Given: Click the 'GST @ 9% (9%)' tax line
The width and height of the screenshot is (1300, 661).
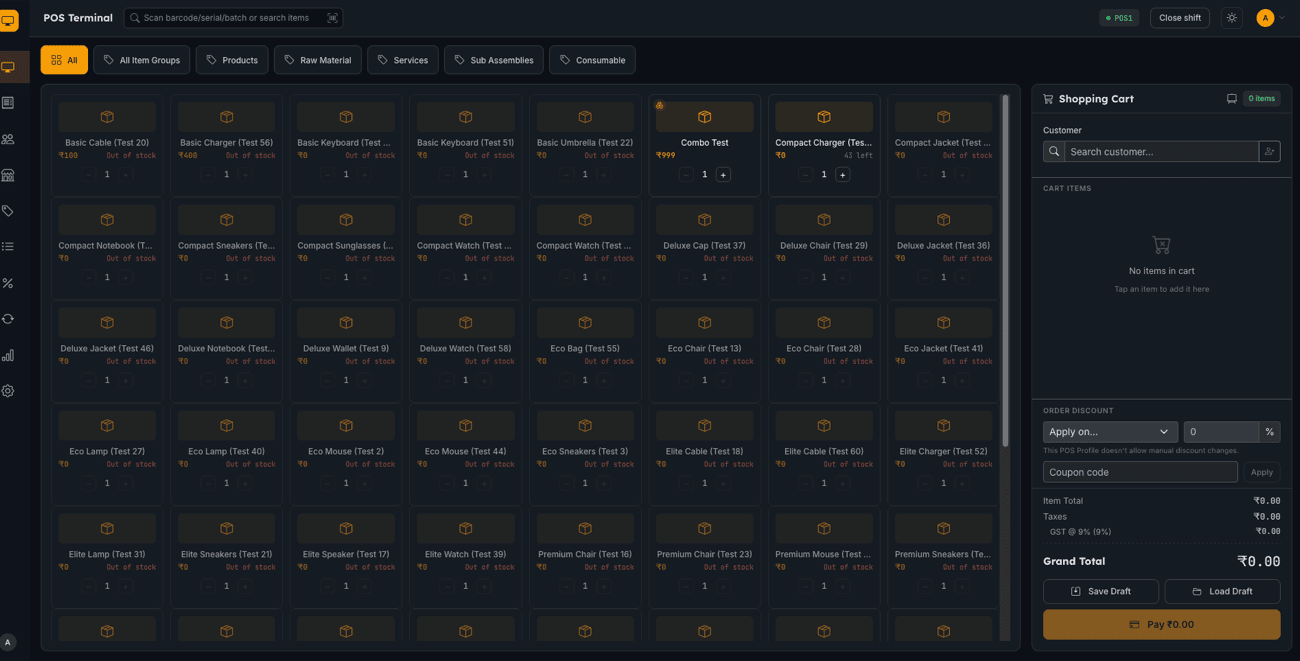Looking at the screenshot, I should (1080, 532).
